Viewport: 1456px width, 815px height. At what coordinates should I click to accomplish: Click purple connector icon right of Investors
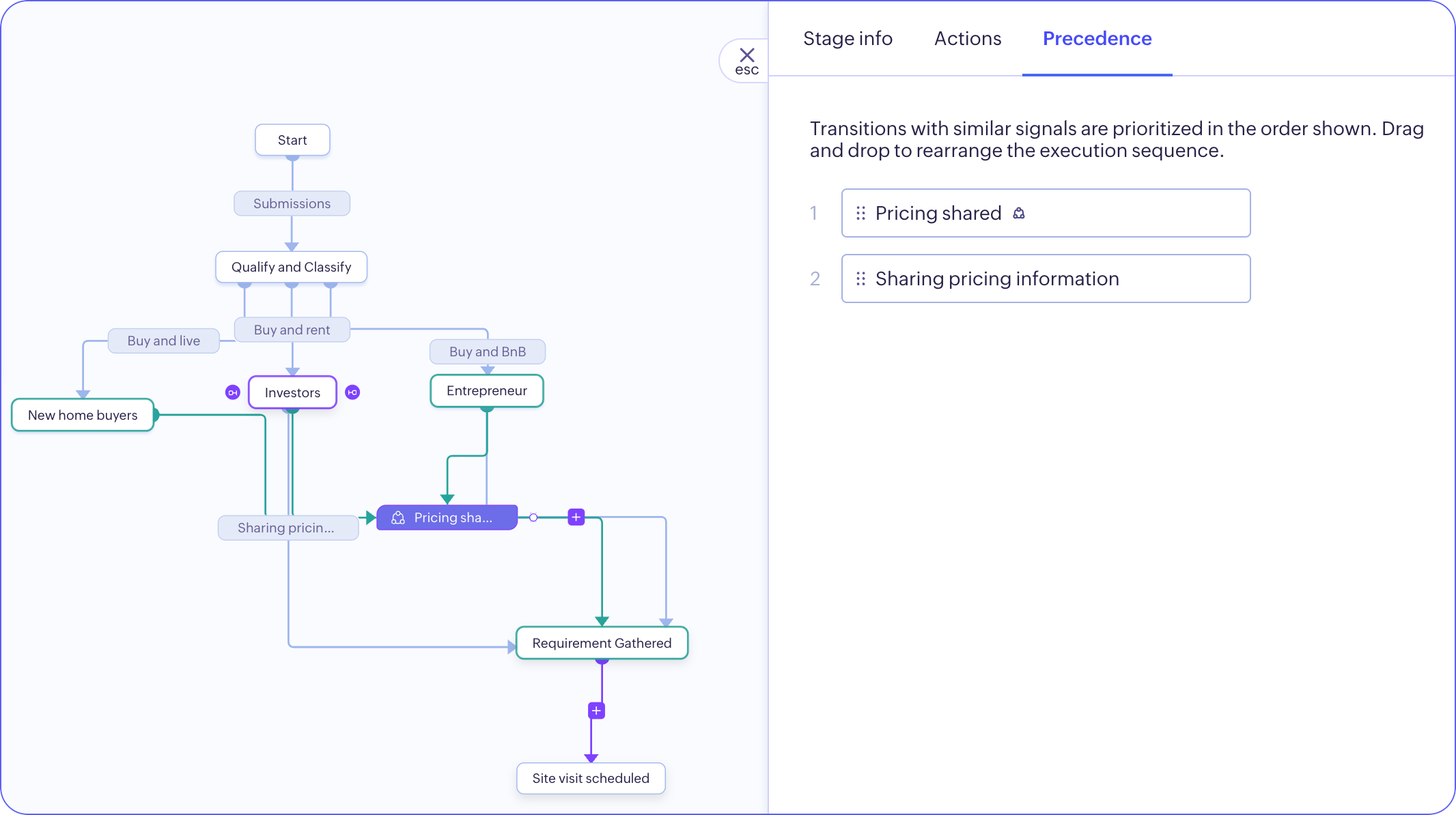pyautogui.click(x=352, y=392)
